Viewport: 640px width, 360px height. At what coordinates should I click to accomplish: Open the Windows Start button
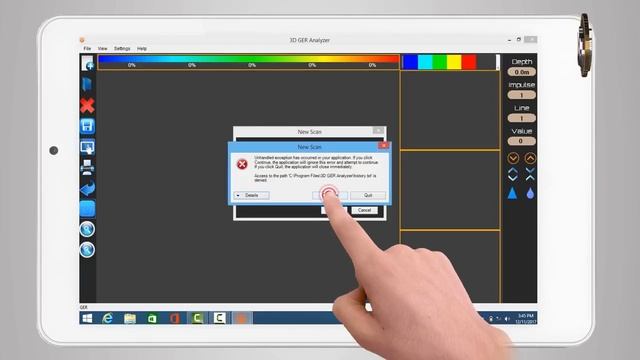point(87,318)
